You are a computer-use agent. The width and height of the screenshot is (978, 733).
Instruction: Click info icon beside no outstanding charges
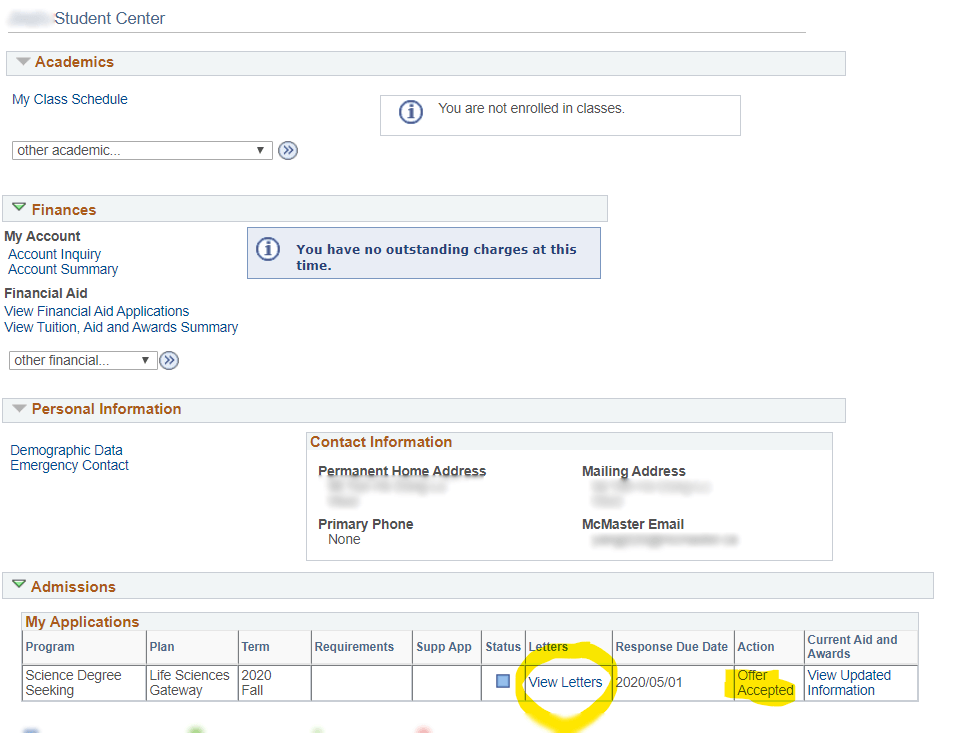268,249
